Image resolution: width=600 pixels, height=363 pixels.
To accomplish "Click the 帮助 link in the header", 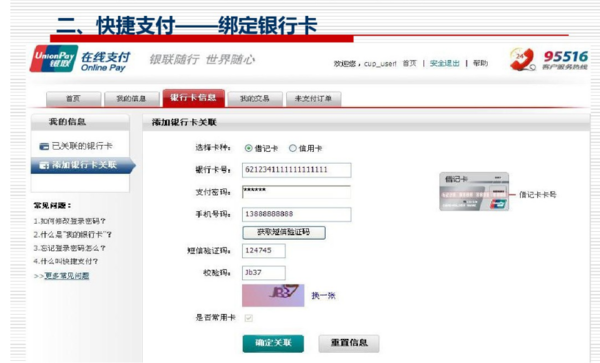I will [481, 63].
